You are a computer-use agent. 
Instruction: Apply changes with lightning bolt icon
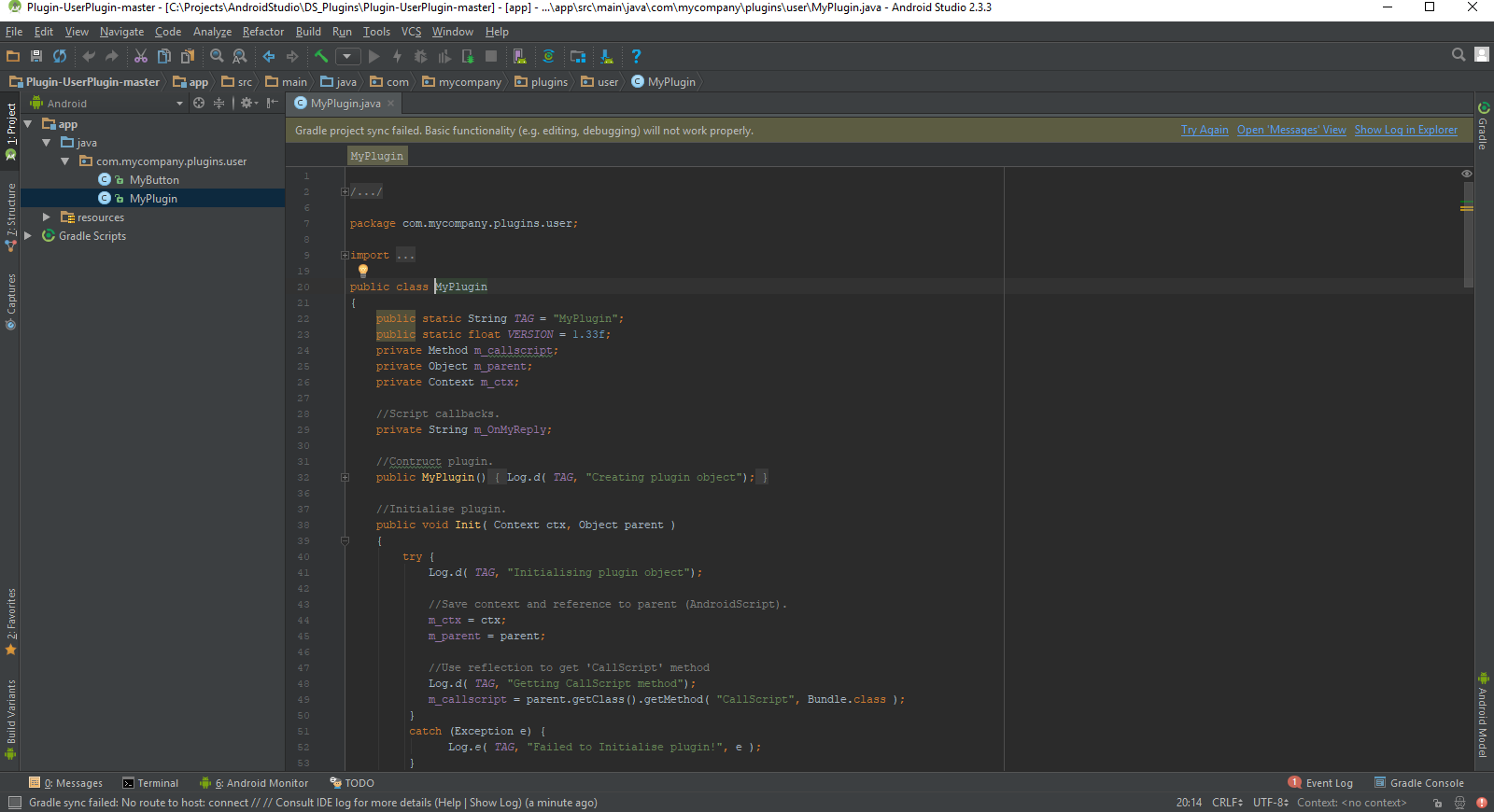398,56
